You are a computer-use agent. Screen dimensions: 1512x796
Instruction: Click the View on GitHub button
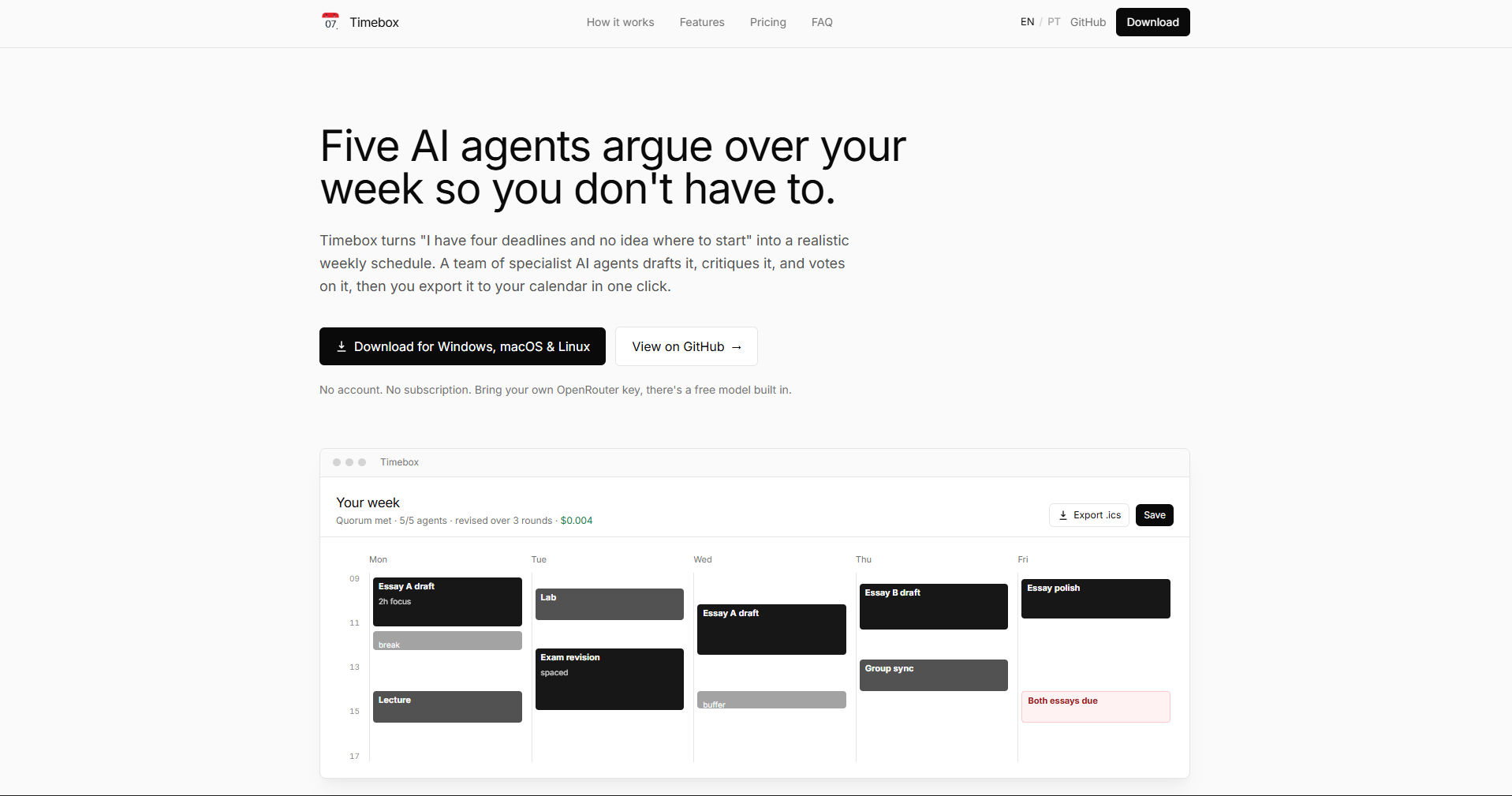(x=686, y=346)
